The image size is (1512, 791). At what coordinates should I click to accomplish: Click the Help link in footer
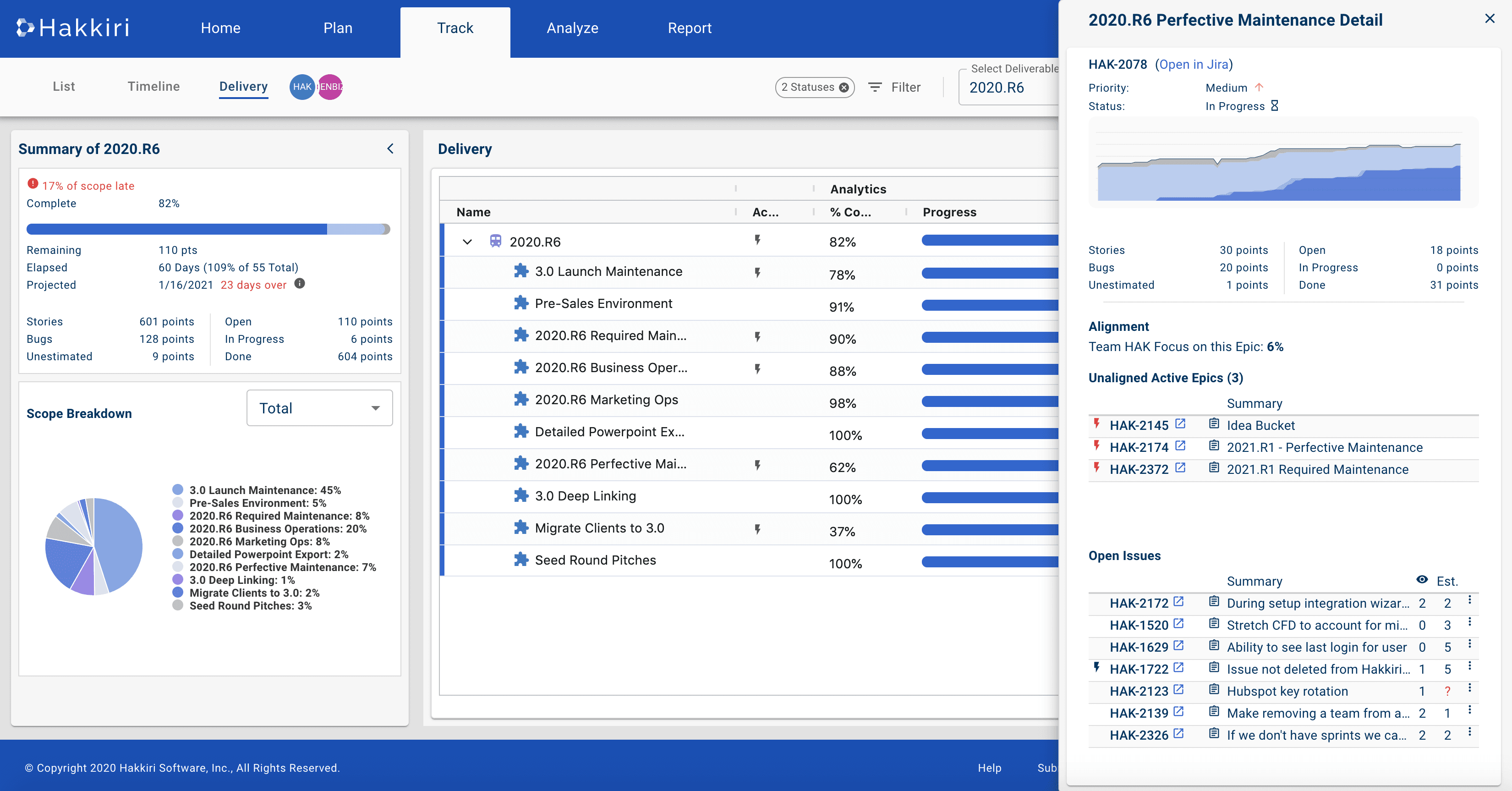[x=989, y=768]
